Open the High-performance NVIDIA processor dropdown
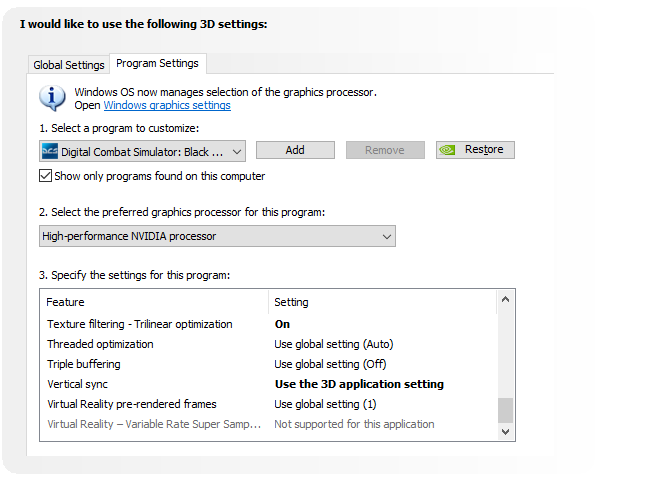 point(217,236)
